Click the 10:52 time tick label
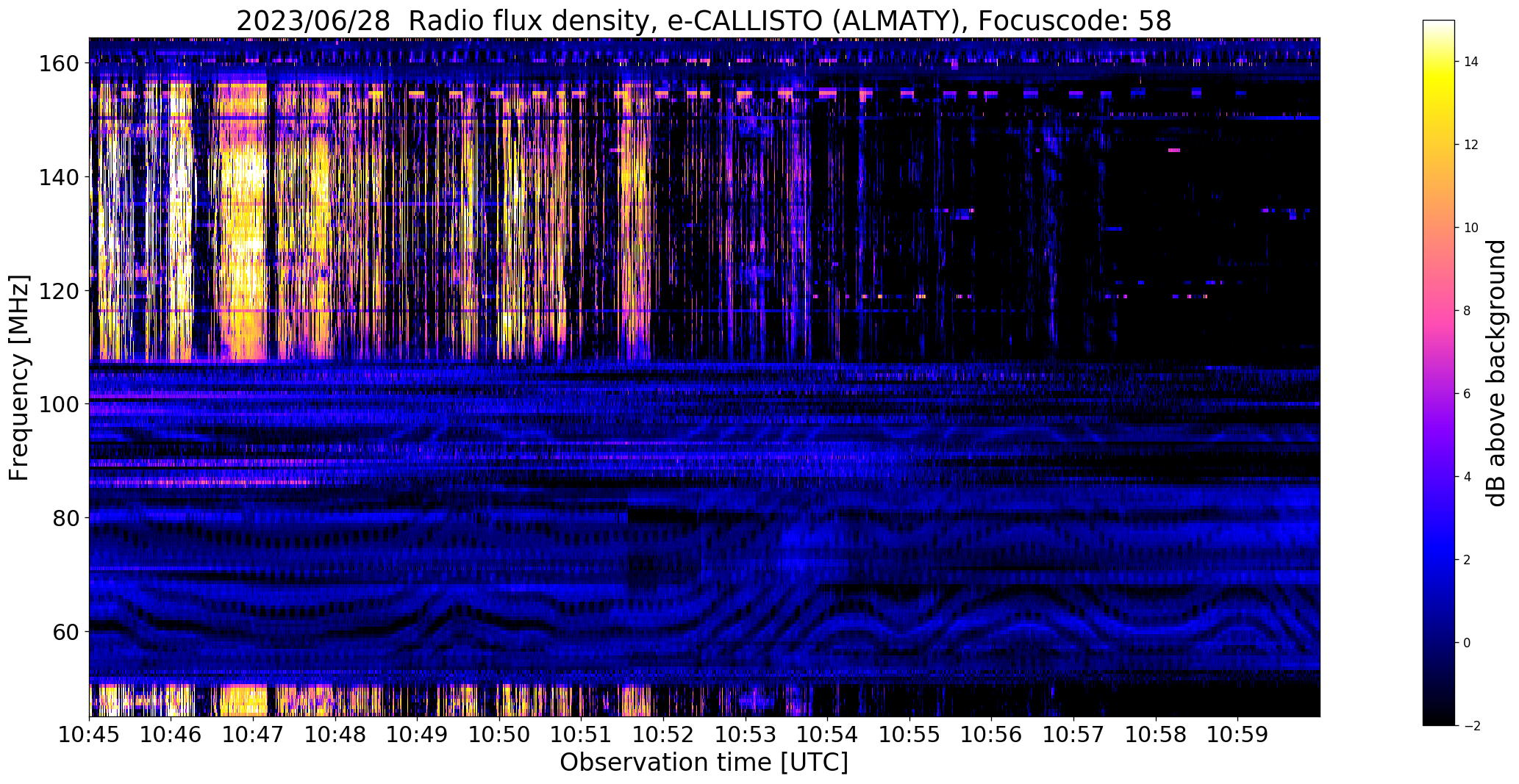Viewport: 1519px width, 784px height. coord(664,734)
